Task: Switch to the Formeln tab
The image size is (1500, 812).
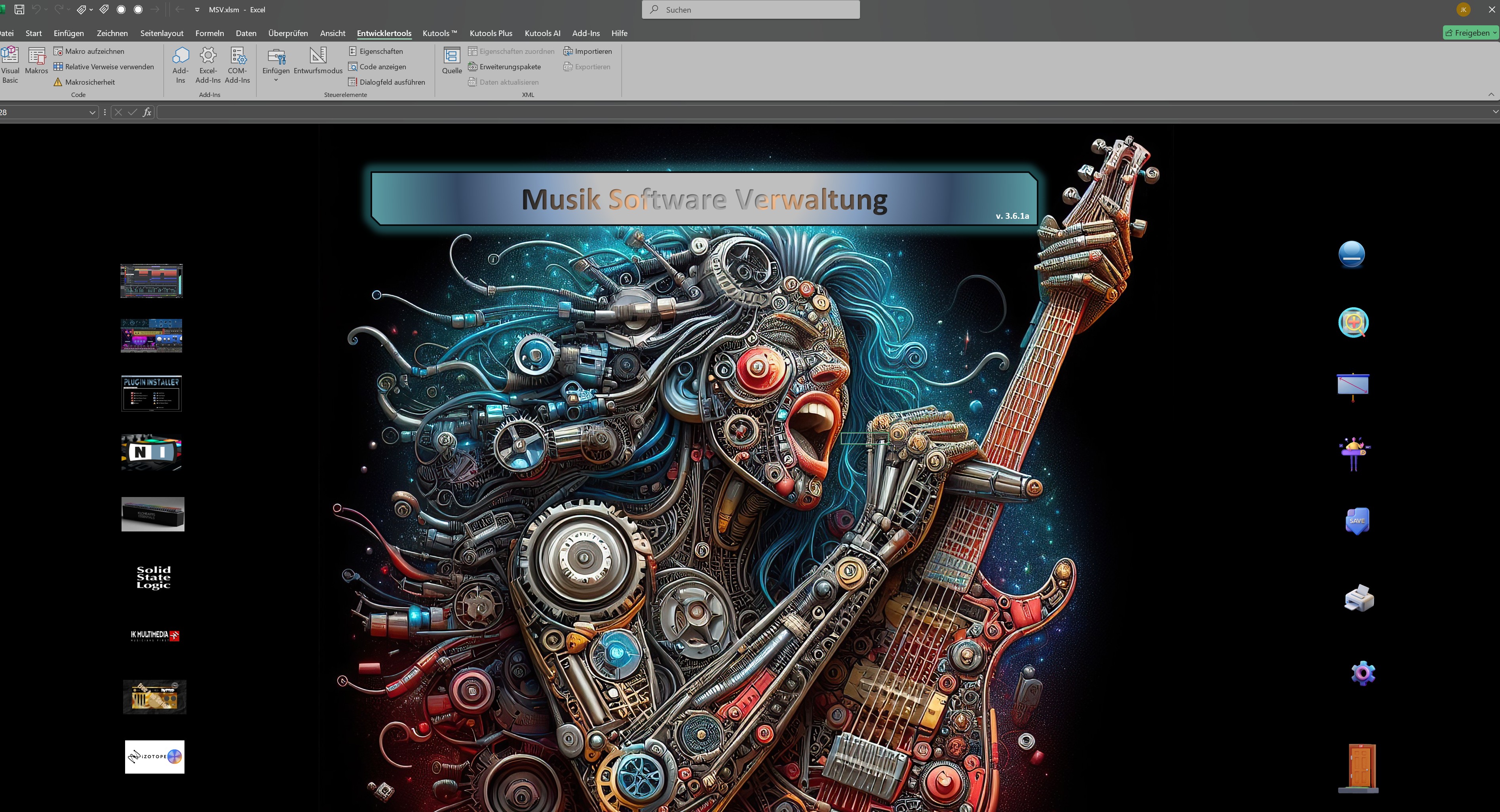Action: (x=210, y=33)
